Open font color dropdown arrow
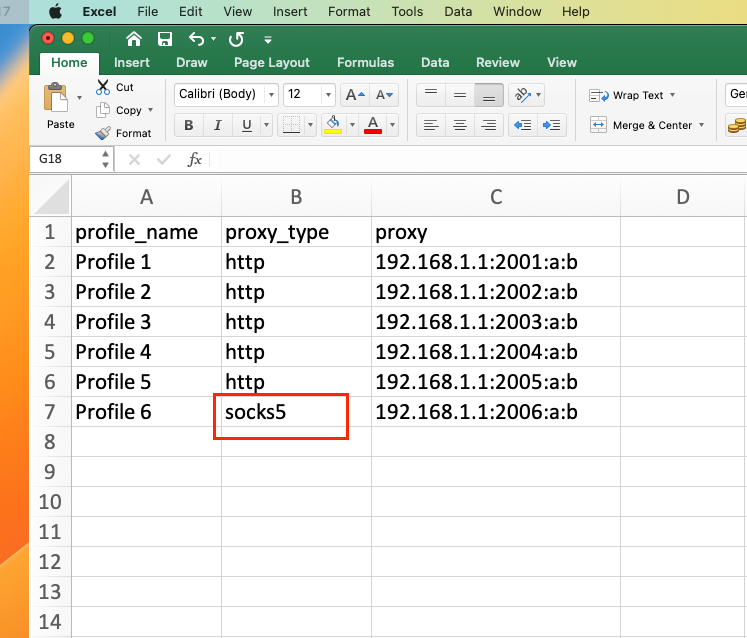Viewport: 747px width, 638px height. tap(393, 125)
